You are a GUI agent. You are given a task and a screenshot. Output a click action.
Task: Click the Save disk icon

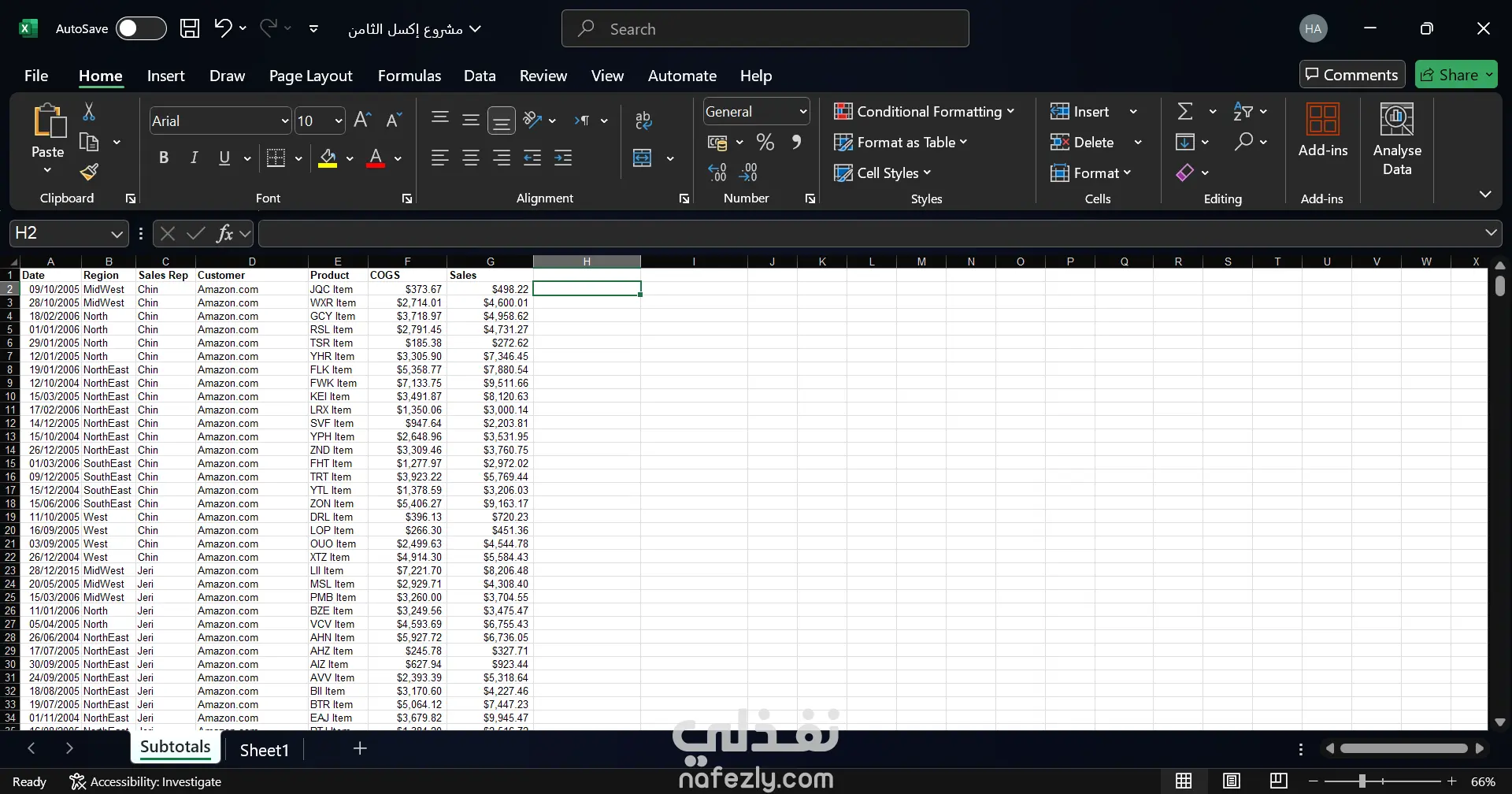190,28
